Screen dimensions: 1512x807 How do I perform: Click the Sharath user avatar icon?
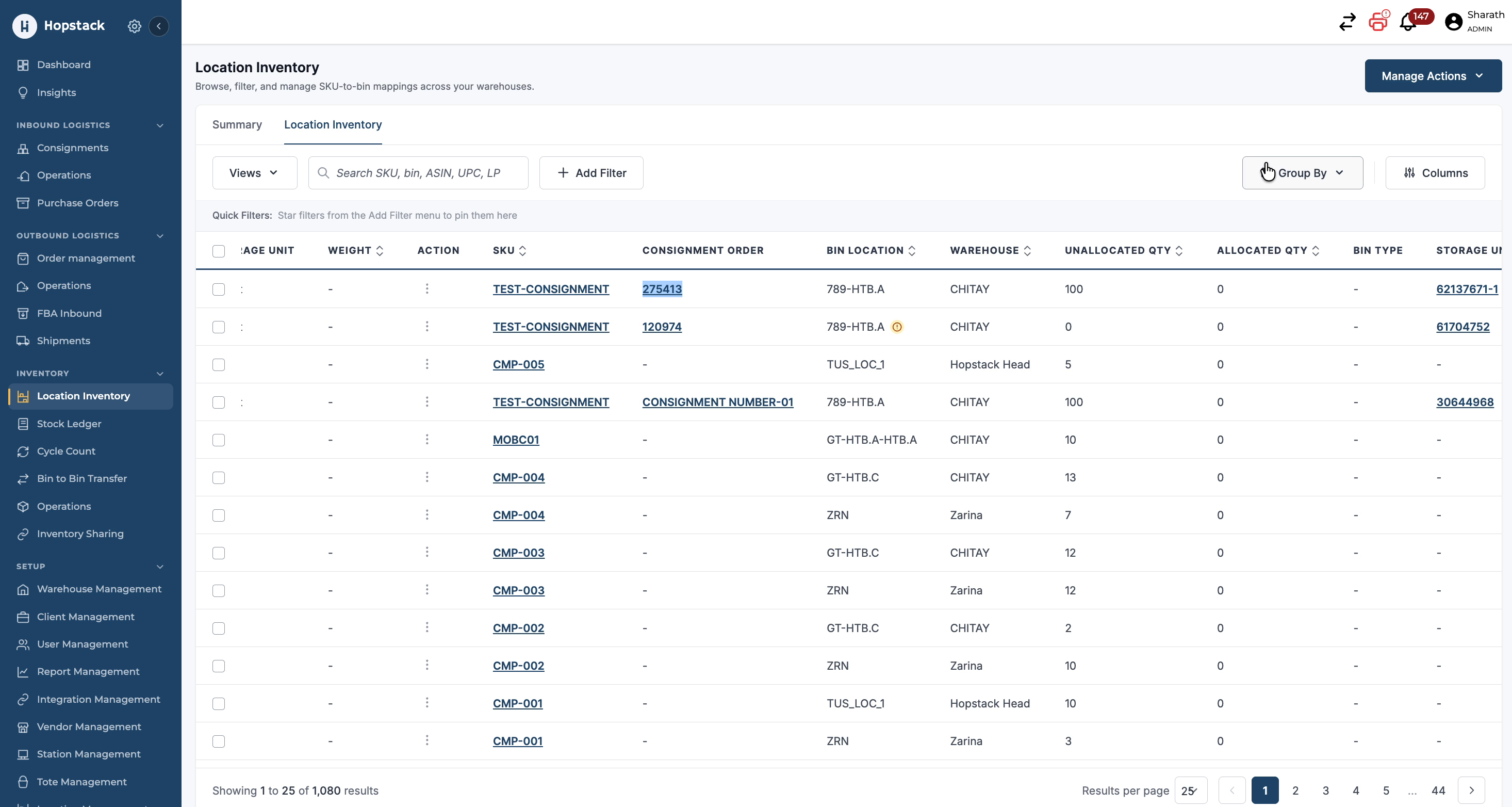click(1453, 22)
